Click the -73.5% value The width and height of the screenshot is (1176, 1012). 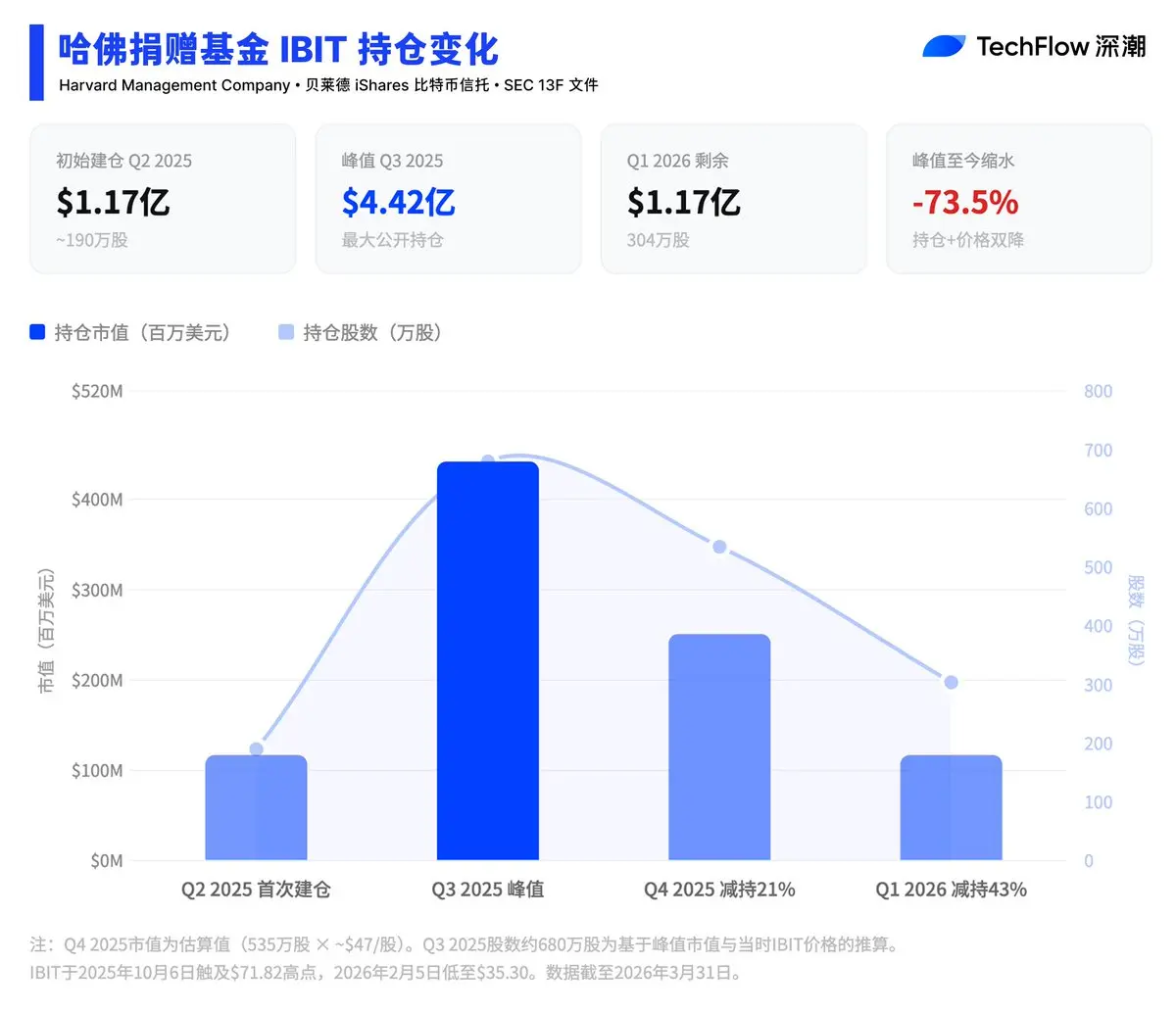[x=965, y=202]
